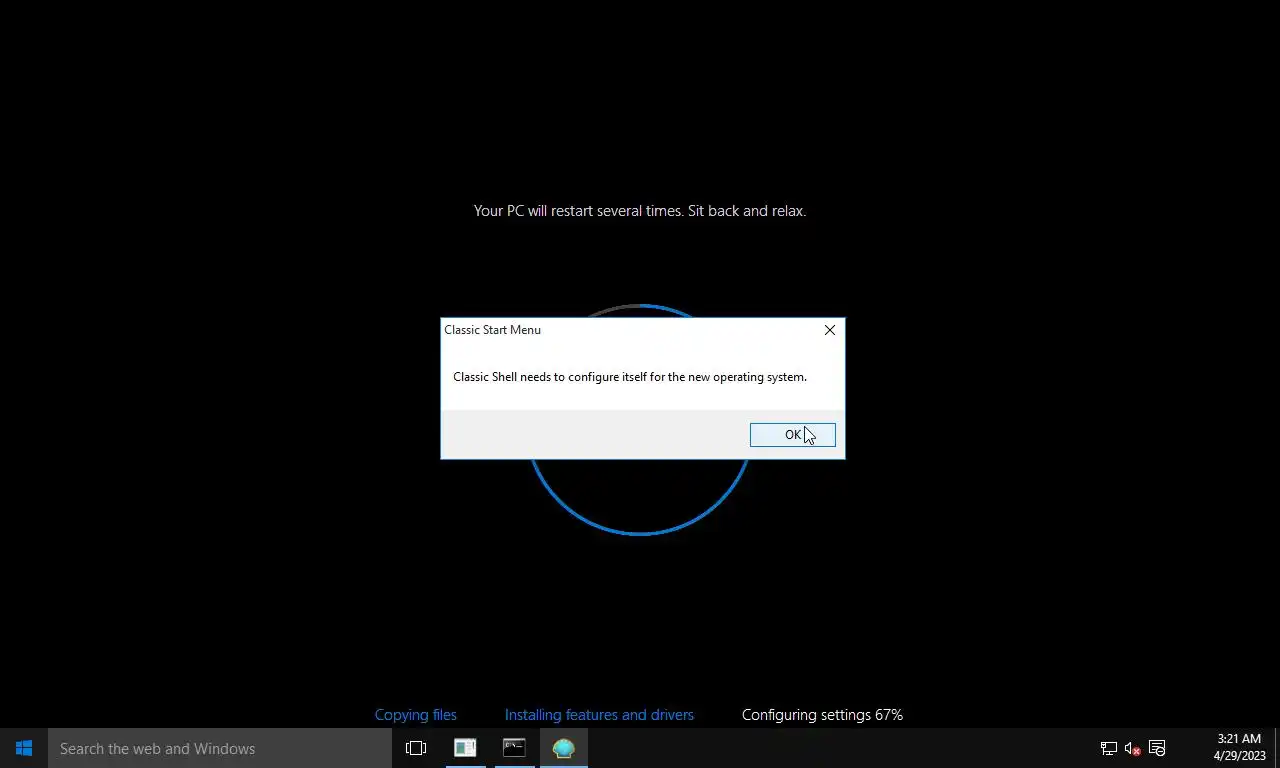Click the Search the web and Windows box
Screen dimensions: 1280x768
[x=220, y=748]
